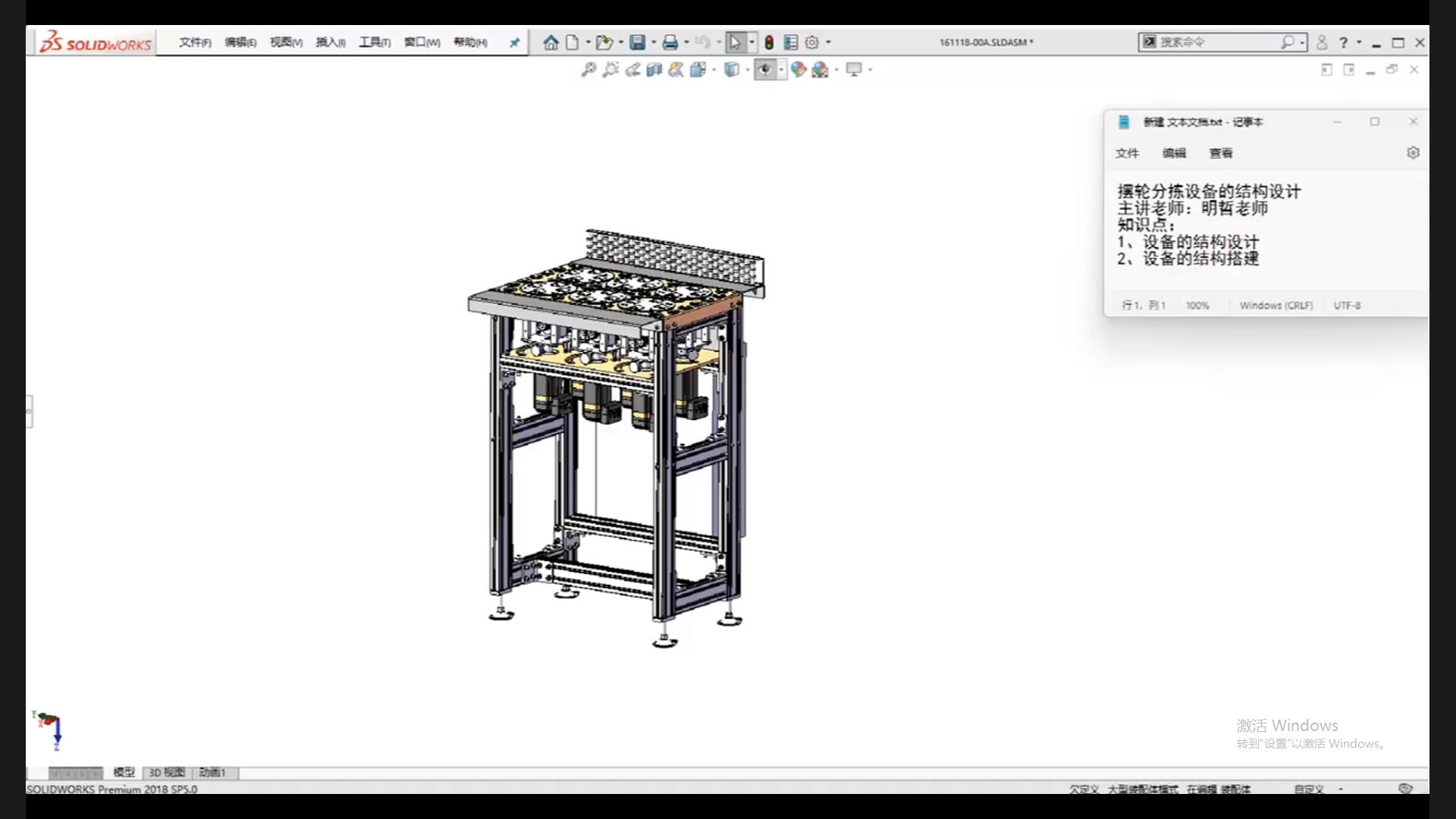
Task: Expand the New document dropdown arrow
Action: [588, 42]
